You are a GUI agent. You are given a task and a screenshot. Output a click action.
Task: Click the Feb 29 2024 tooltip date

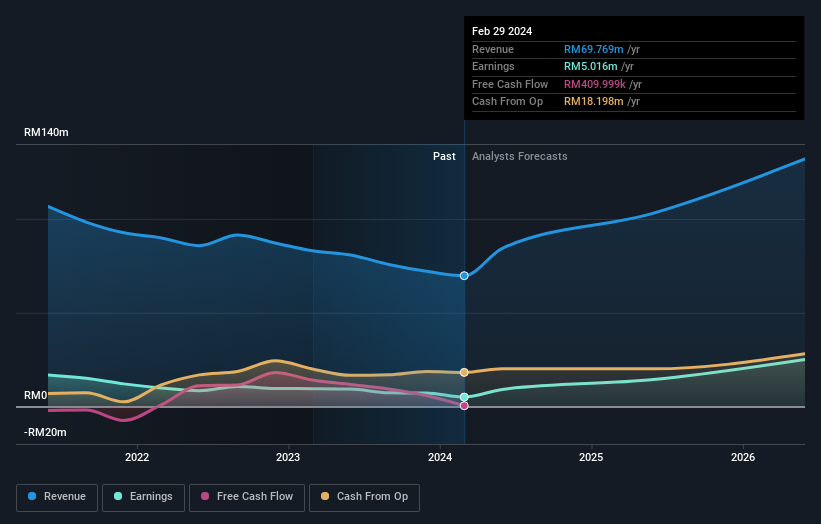tap(502, 31)
